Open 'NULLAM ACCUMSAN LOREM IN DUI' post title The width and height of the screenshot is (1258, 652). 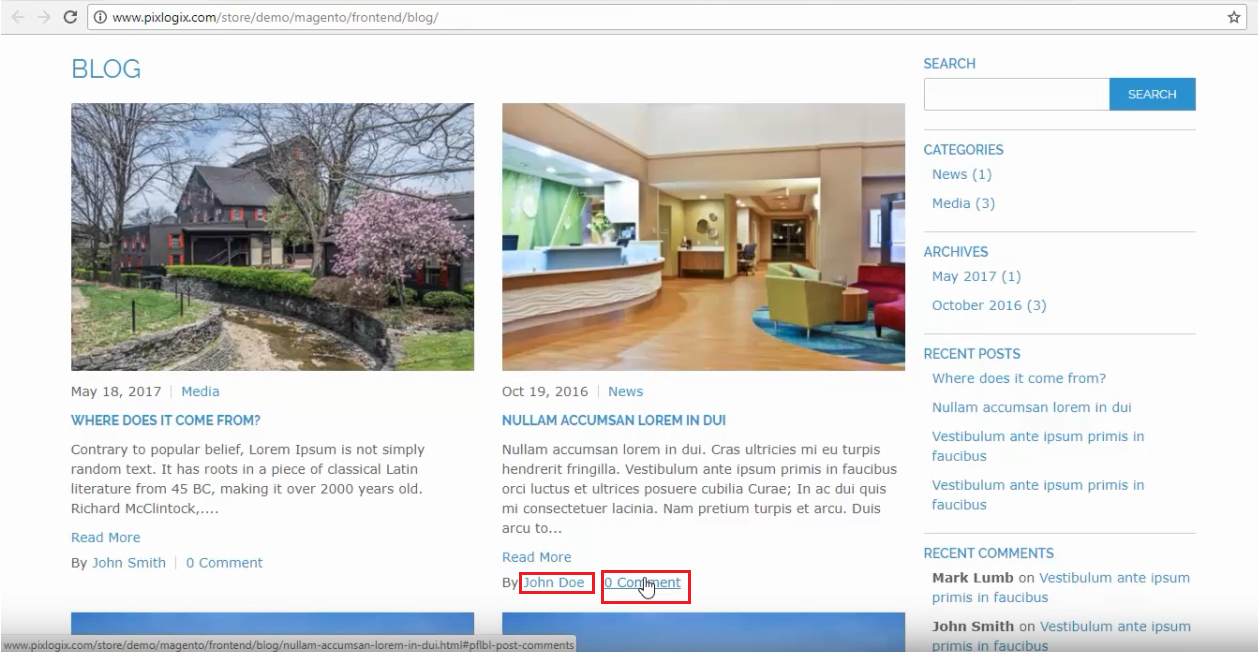(614, 420)
